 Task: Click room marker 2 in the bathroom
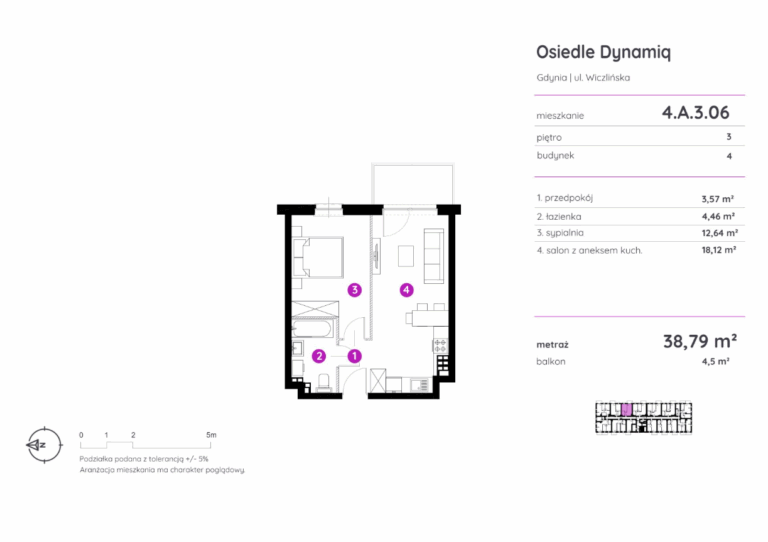(x=319, y=355)
